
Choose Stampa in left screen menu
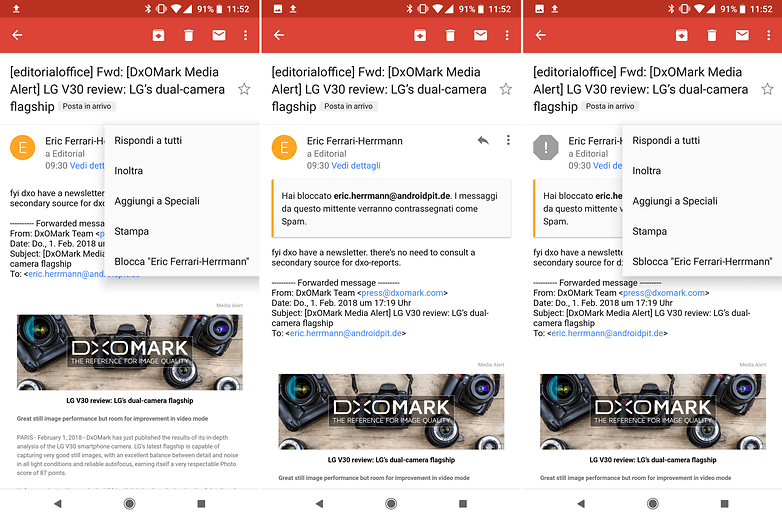182,231
